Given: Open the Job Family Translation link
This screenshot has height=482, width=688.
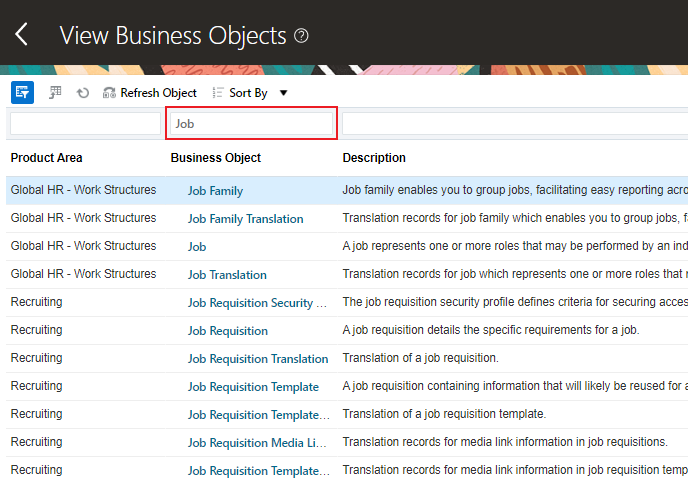Looking at the screenshot, I should (245, 219).
